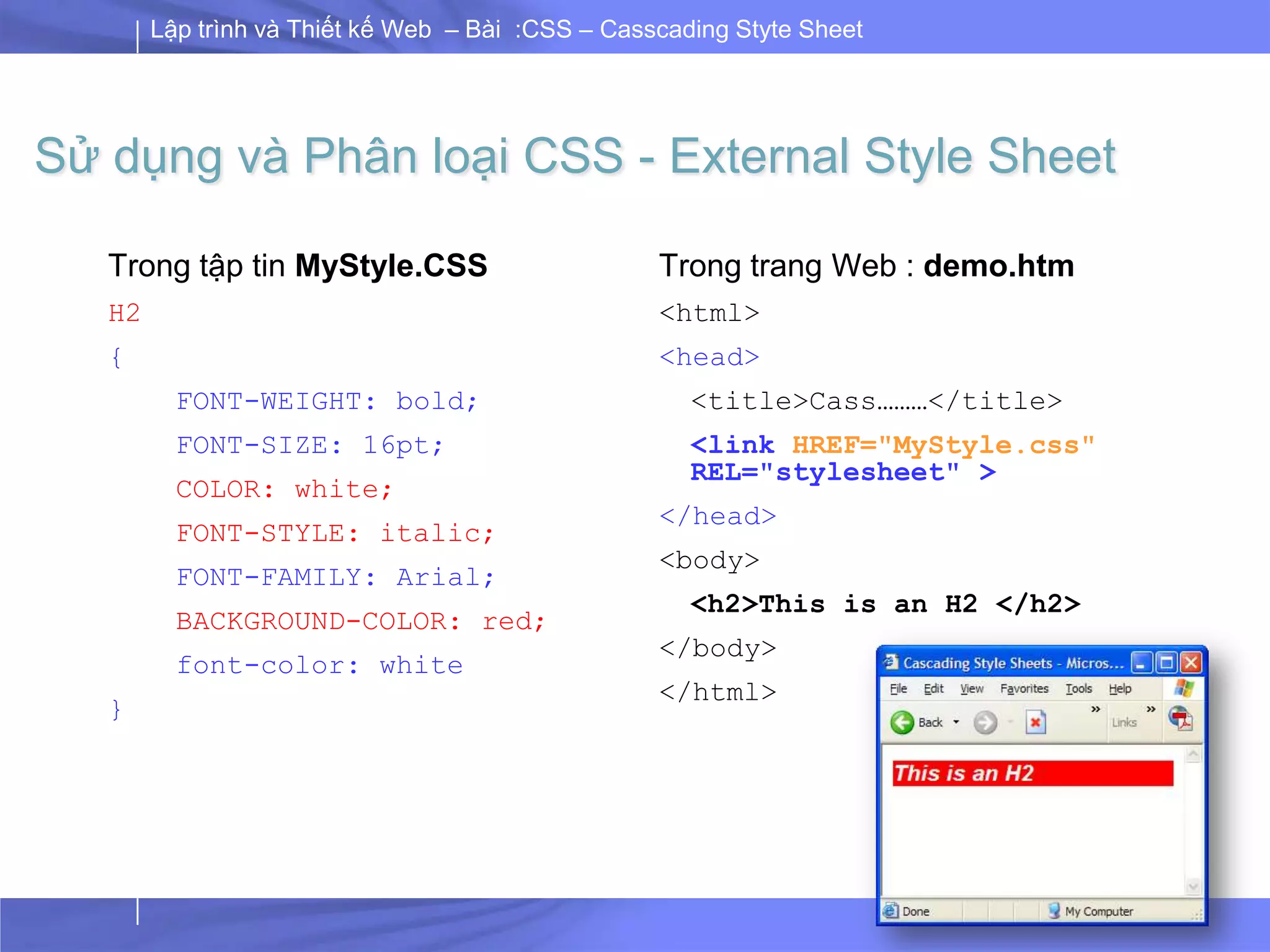Click the browser scrollbar up arrow

(1193, 754)
